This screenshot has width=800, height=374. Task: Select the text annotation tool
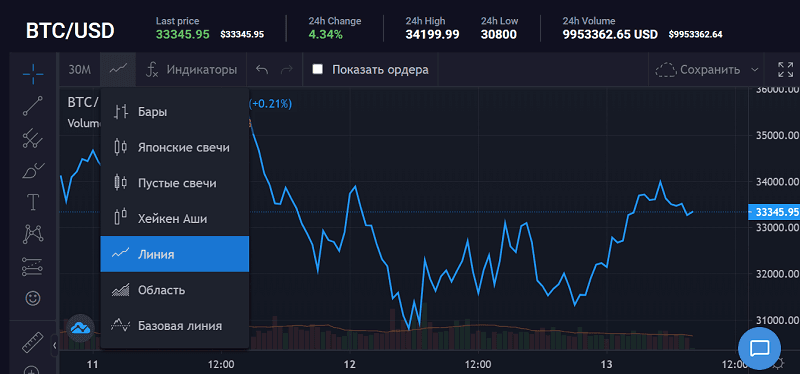click(x=33, y=203)
